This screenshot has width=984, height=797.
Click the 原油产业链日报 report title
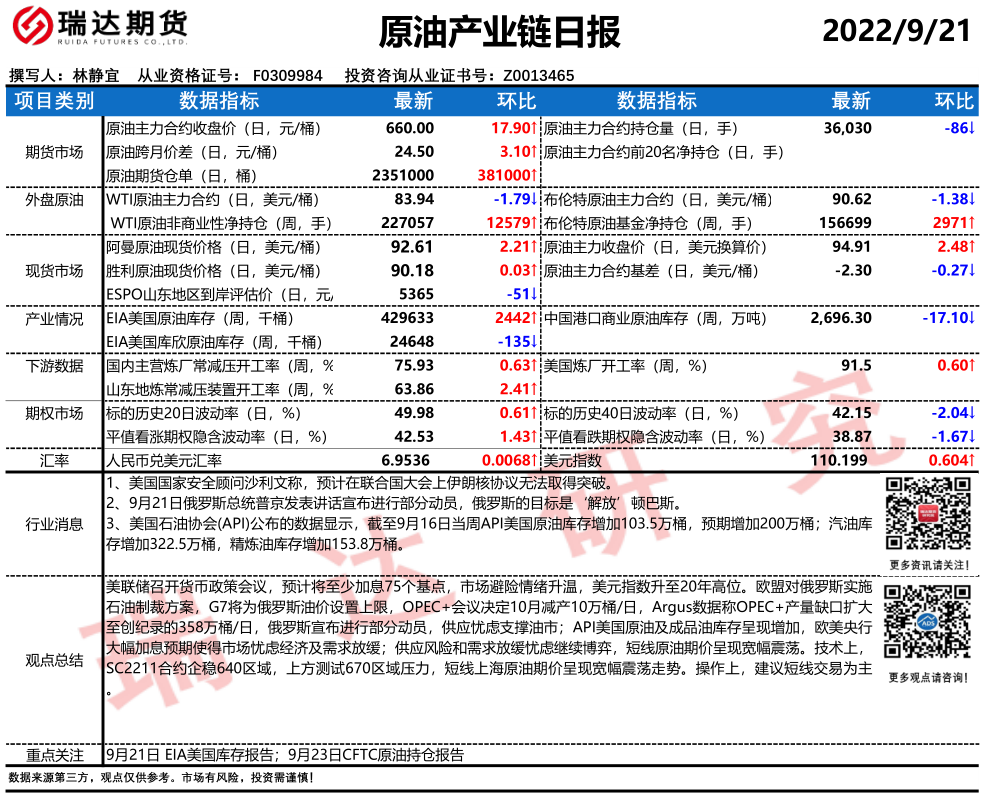click(499, 33)
